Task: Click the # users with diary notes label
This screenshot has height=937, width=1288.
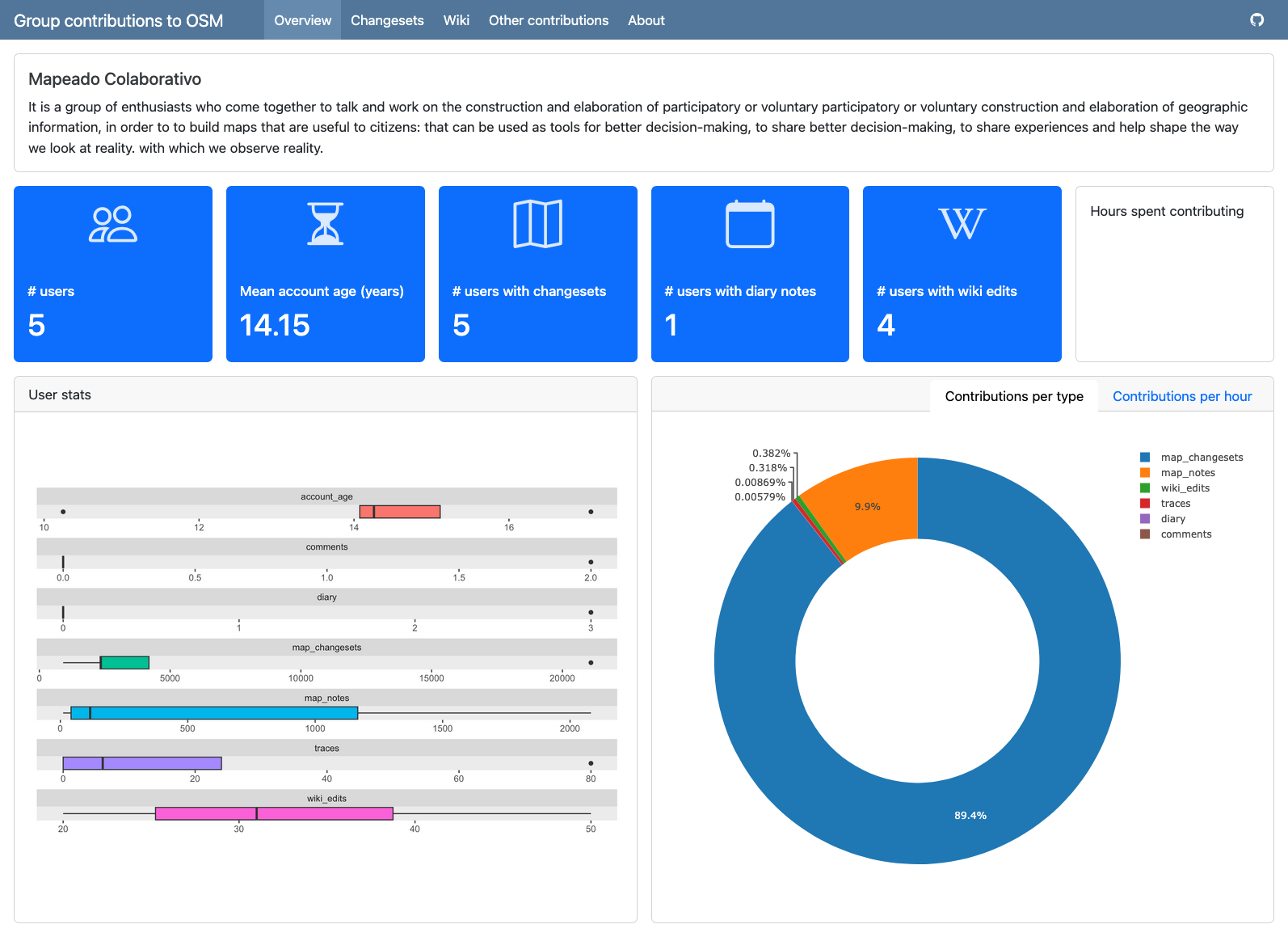Action: (x=740, y=291)
